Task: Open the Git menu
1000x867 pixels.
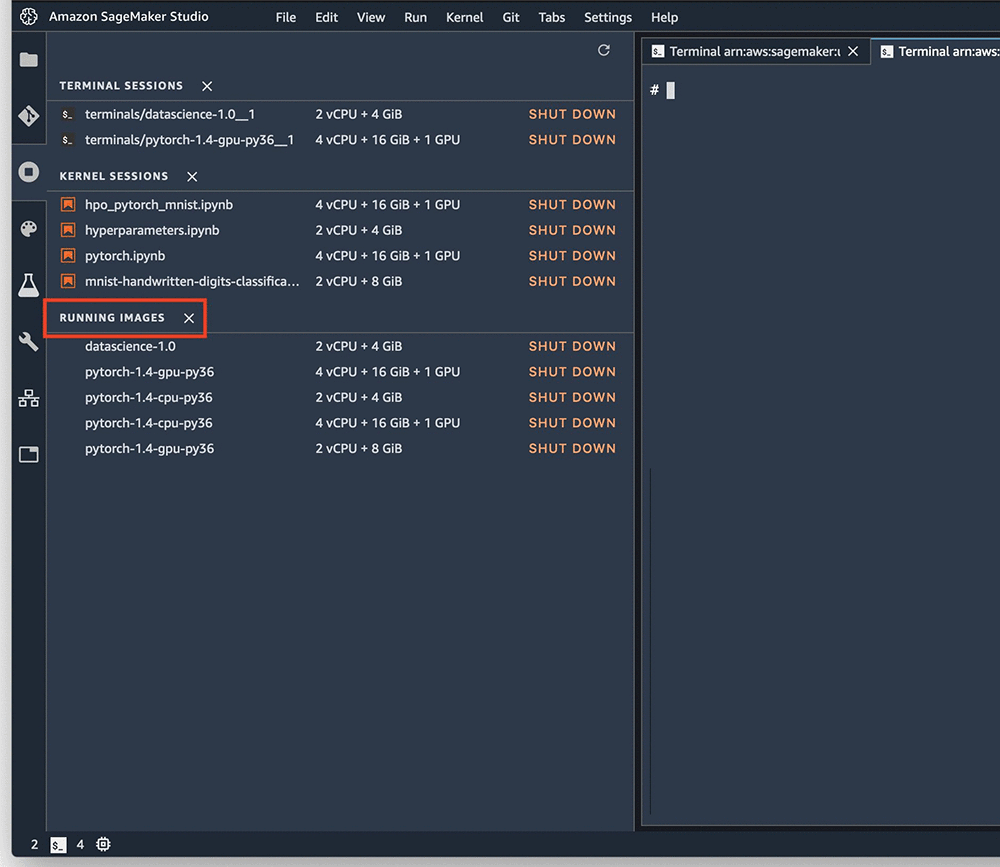Action: pos(511,17)
